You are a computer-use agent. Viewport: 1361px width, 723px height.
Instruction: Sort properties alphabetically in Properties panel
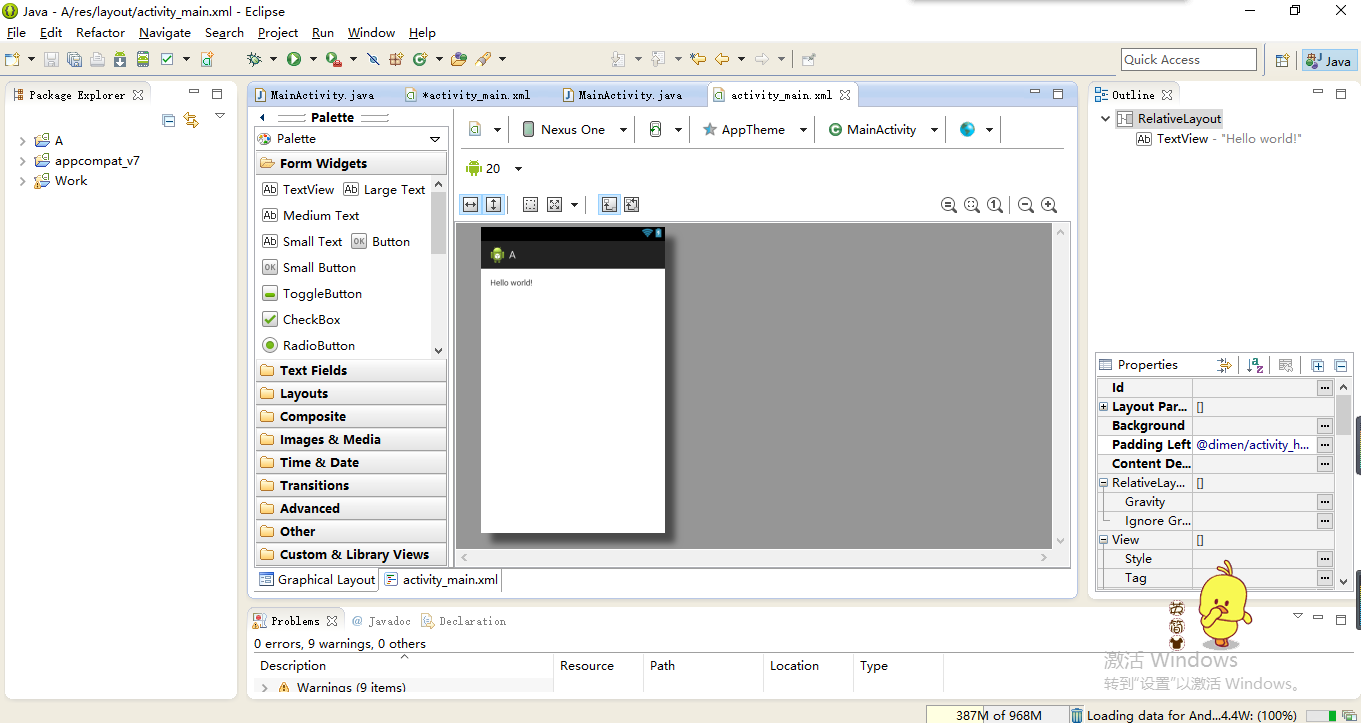click(1255, 365)
